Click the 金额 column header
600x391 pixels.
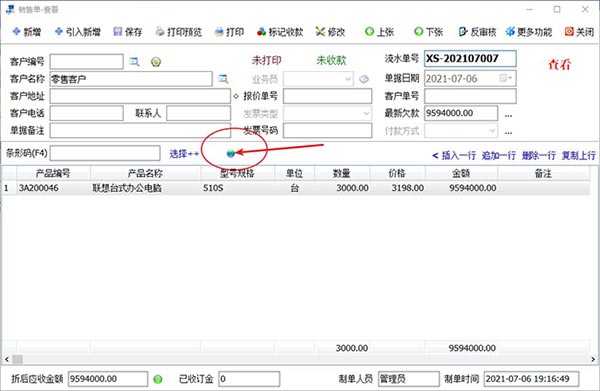click(461, 174)
